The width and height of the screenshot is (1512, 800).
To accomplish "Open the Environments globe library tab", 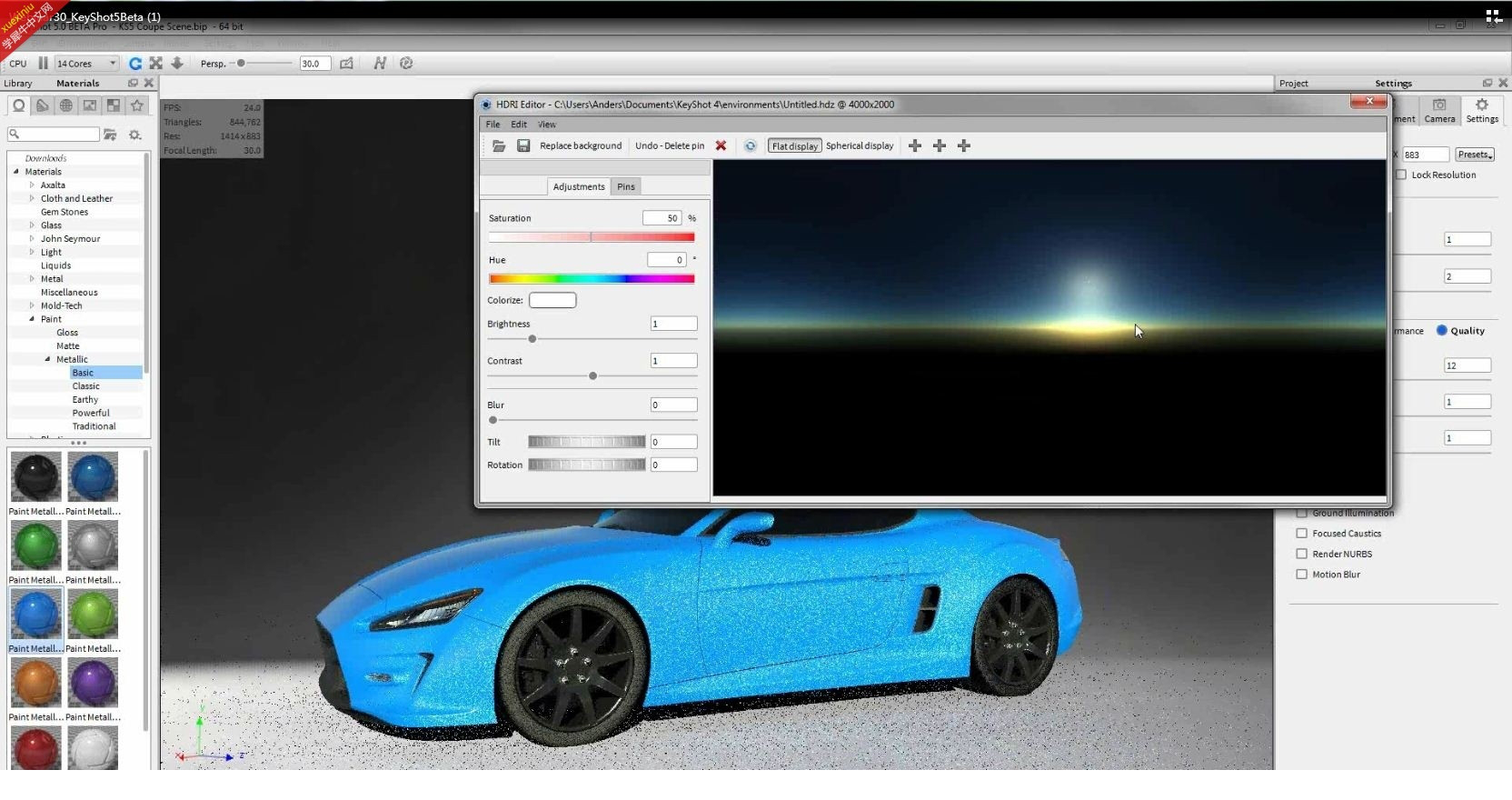I will click(x=65, y=106).
